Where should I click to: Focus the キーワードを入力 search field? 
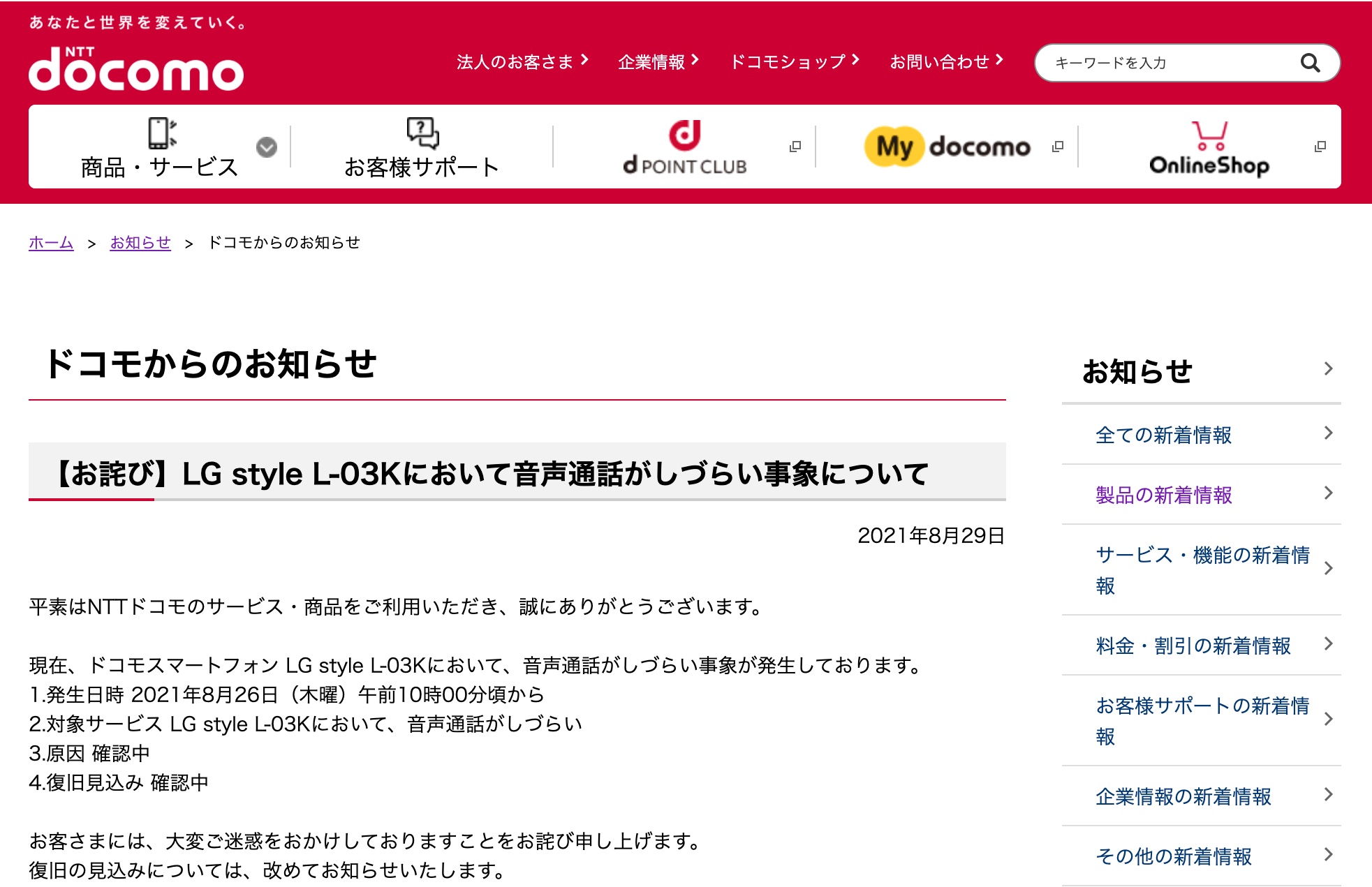click(1173, 63)
